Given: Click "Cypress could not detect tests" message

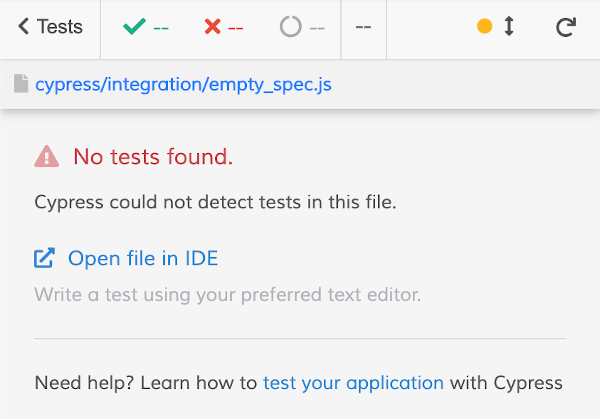Looking at the screenshot, I should [x=215, y=202].
